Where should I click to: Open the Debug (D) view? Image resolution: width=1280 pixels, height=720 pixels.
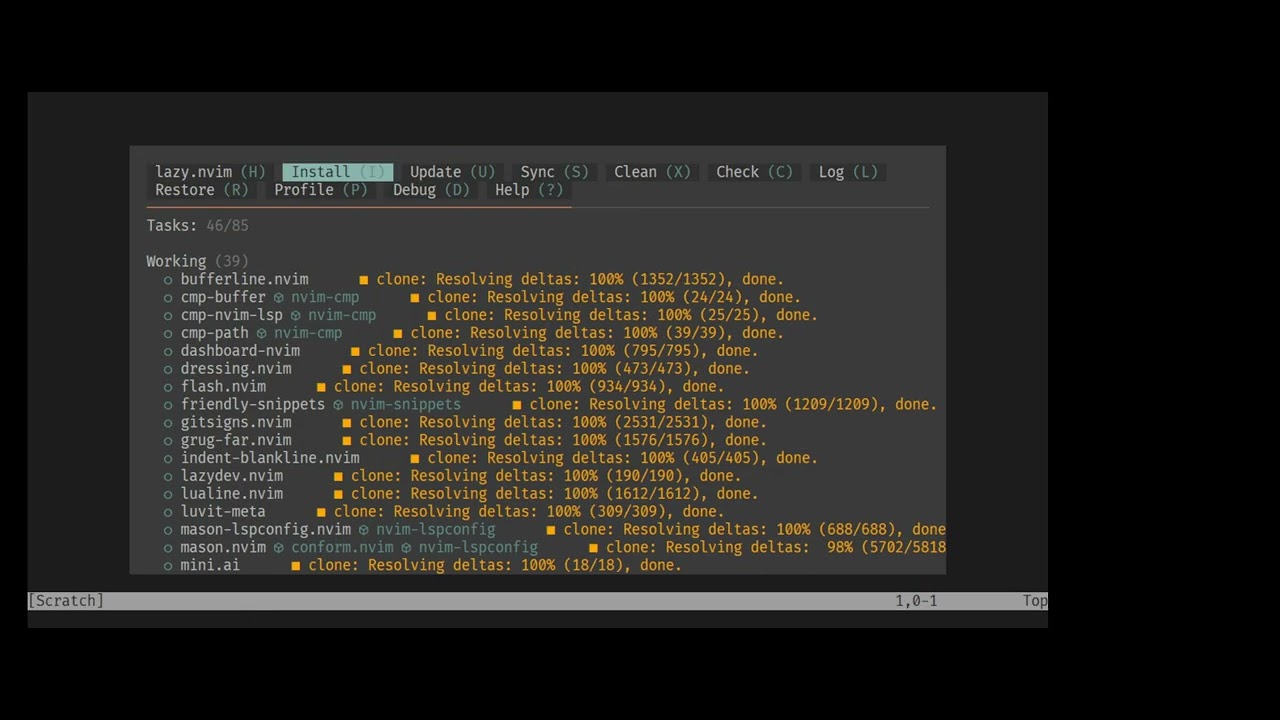click(x=431, y=190)
